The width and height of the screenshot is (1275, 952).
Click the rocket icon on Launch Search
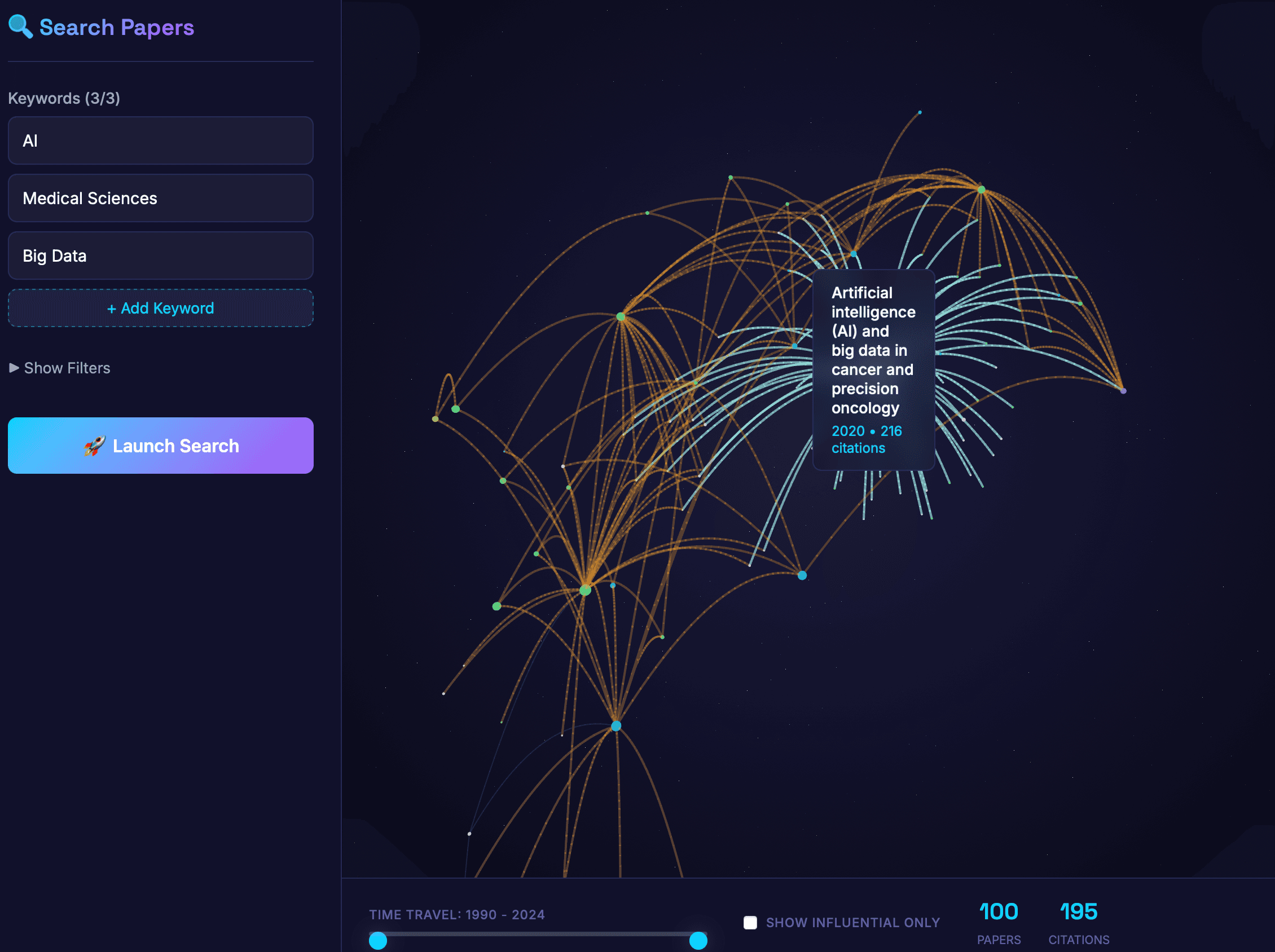pos(95,446)
